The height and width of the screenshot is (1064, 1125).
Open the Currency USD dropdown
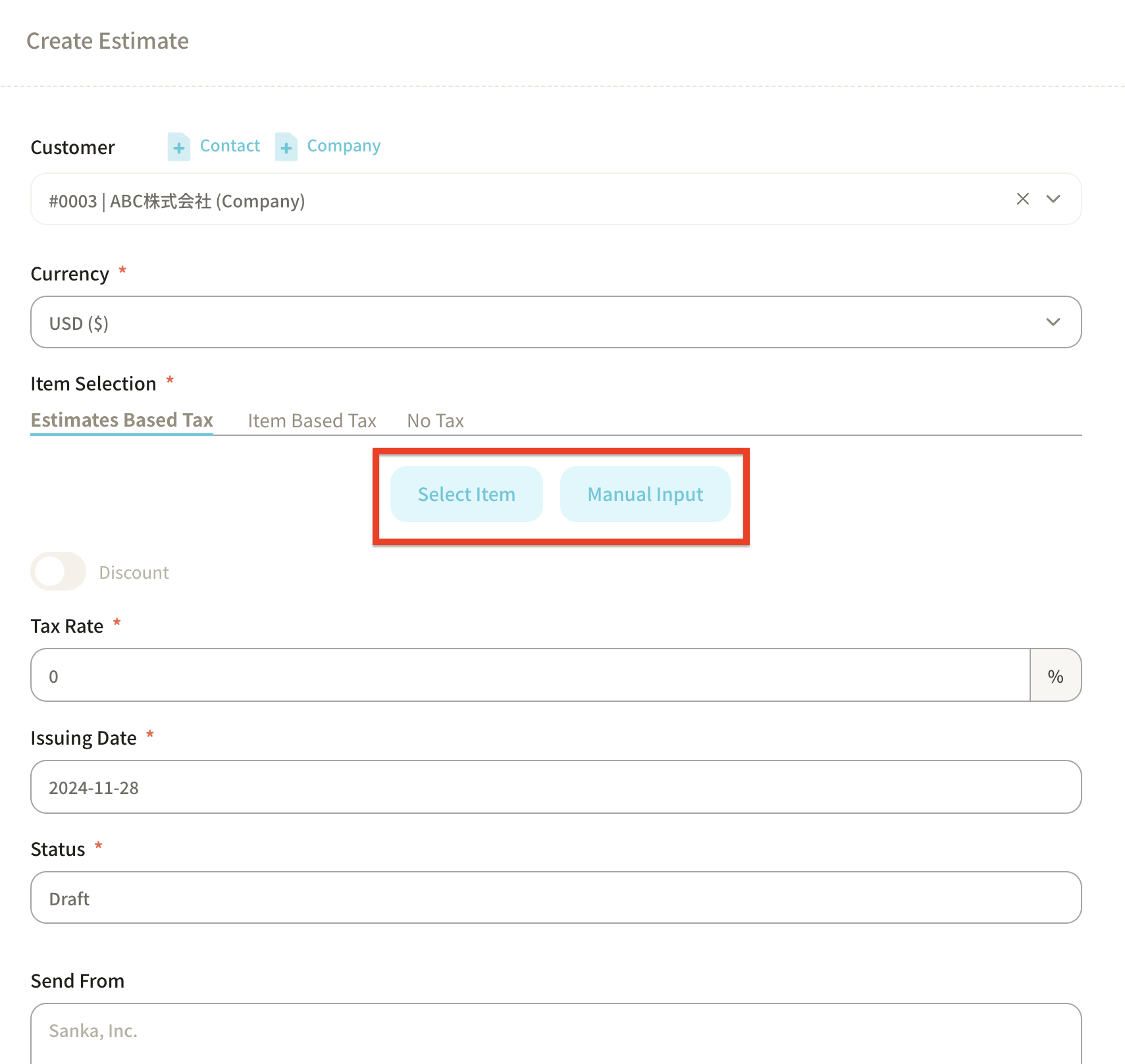click(x=556, y=322)
